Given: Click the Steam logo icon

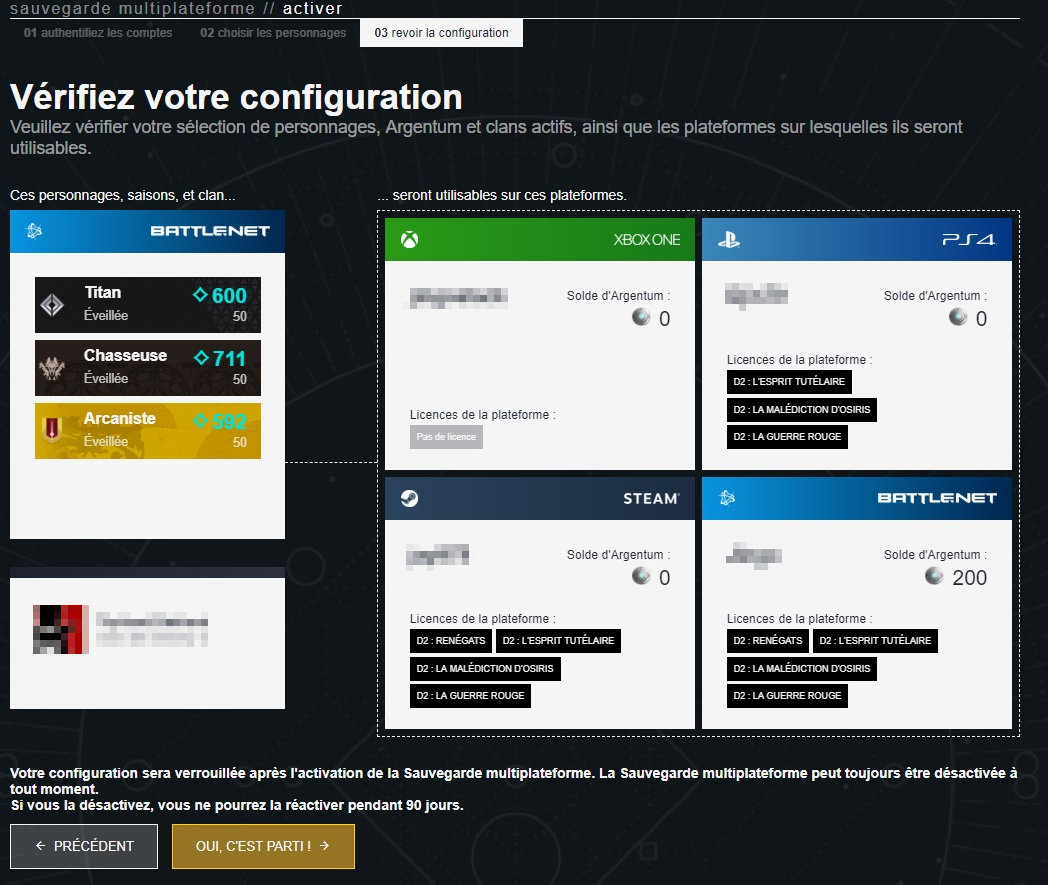Looking at the screenshot, I should (x=410, y=498).
